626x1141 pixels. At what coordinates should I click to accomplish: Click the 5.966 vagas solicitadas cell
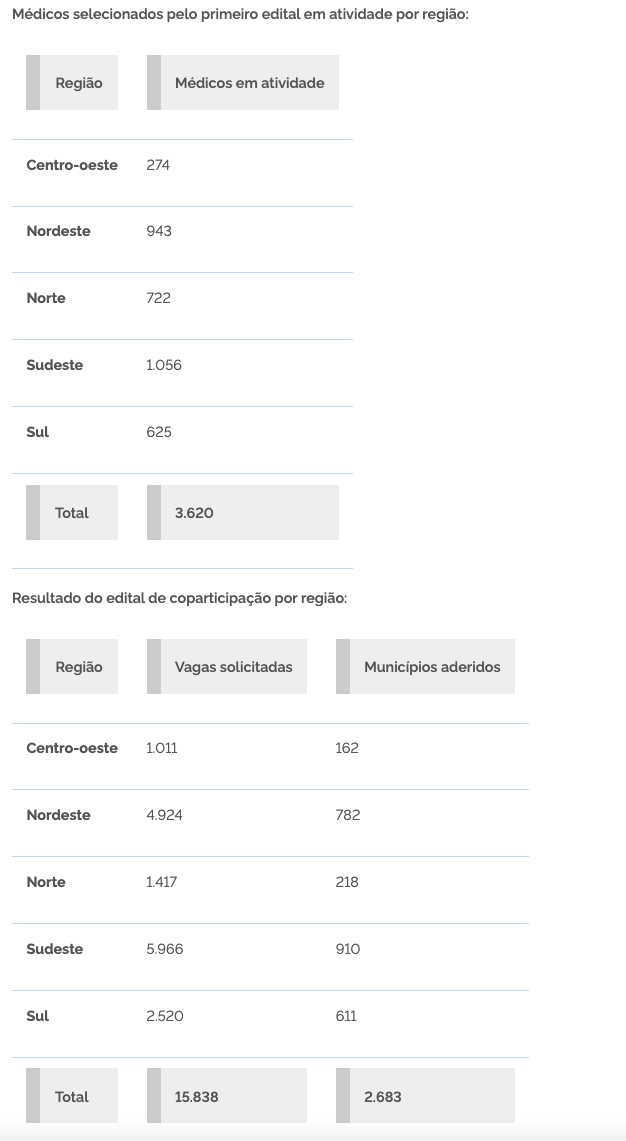click(x=164, y=949)
